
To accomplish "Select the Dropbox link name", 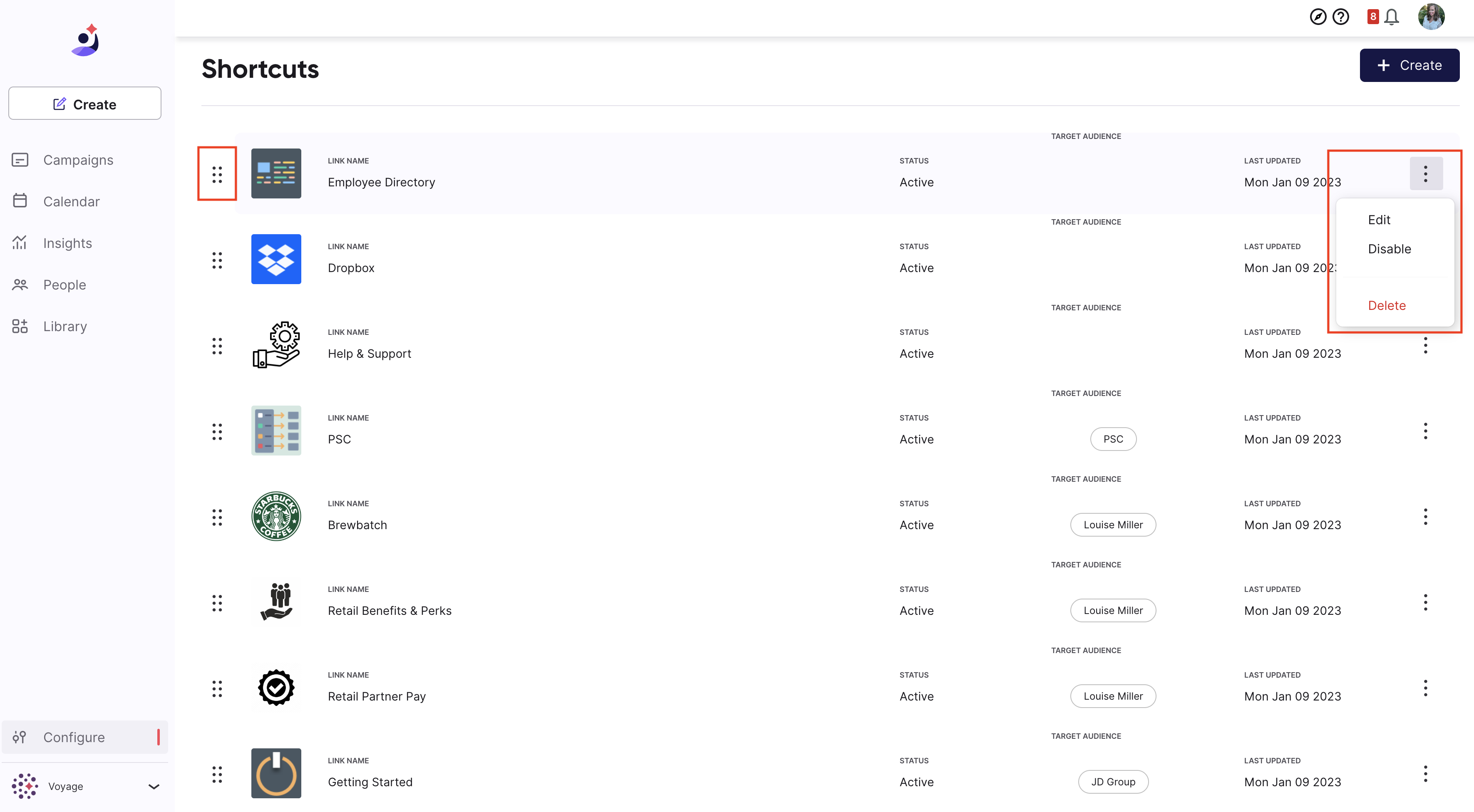I will (x=351, y=268).
